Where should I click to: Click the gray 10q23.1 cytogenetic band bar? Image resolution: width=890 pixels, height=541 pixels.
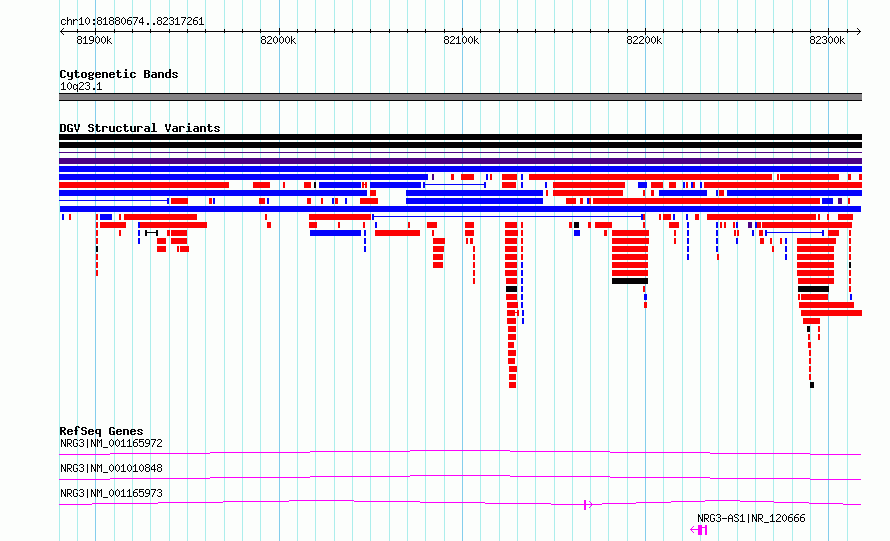460,97
